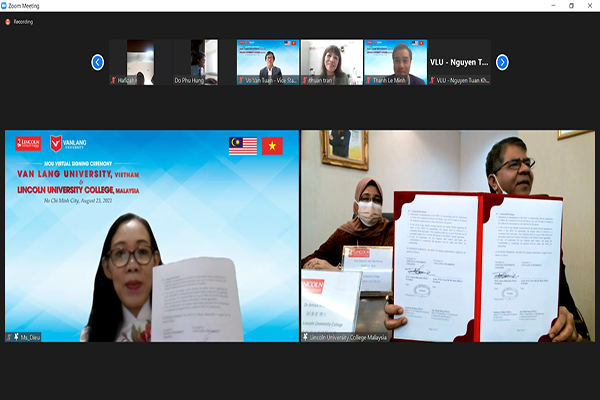Click the VLU - Nguyen Tuan Kh... name label
Image resolution: width=600 pixels, height=400 pixels.
click(463, 80)
